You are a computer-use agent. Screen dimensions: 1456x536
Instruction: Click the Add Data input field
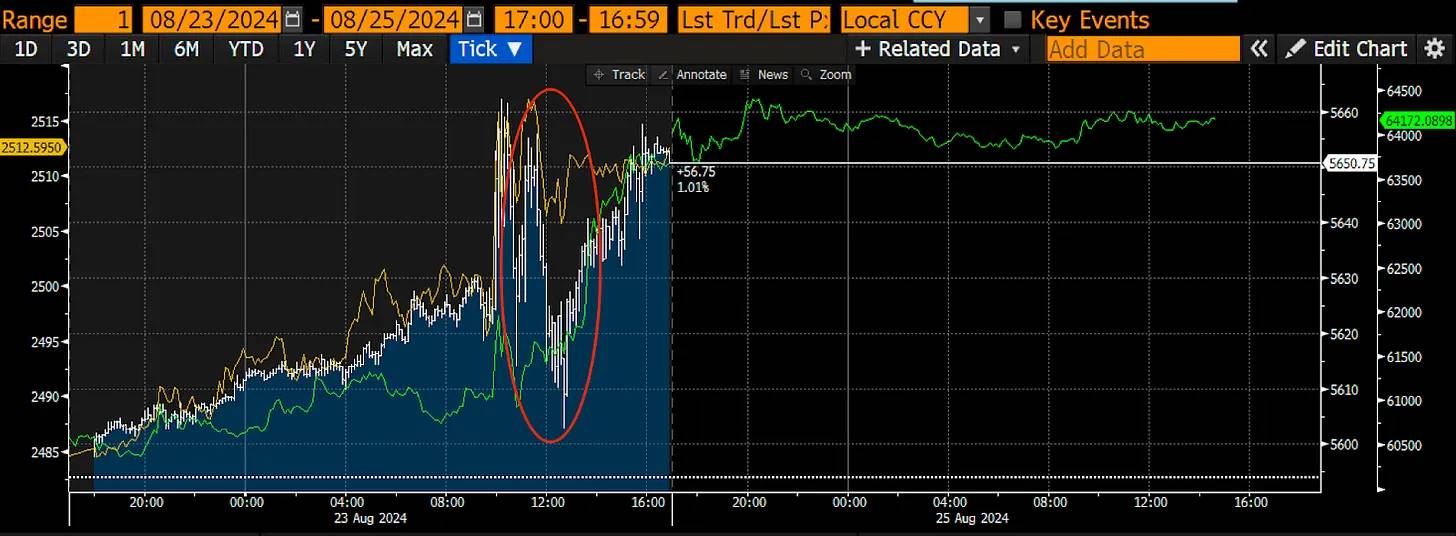pos(1142,49)
